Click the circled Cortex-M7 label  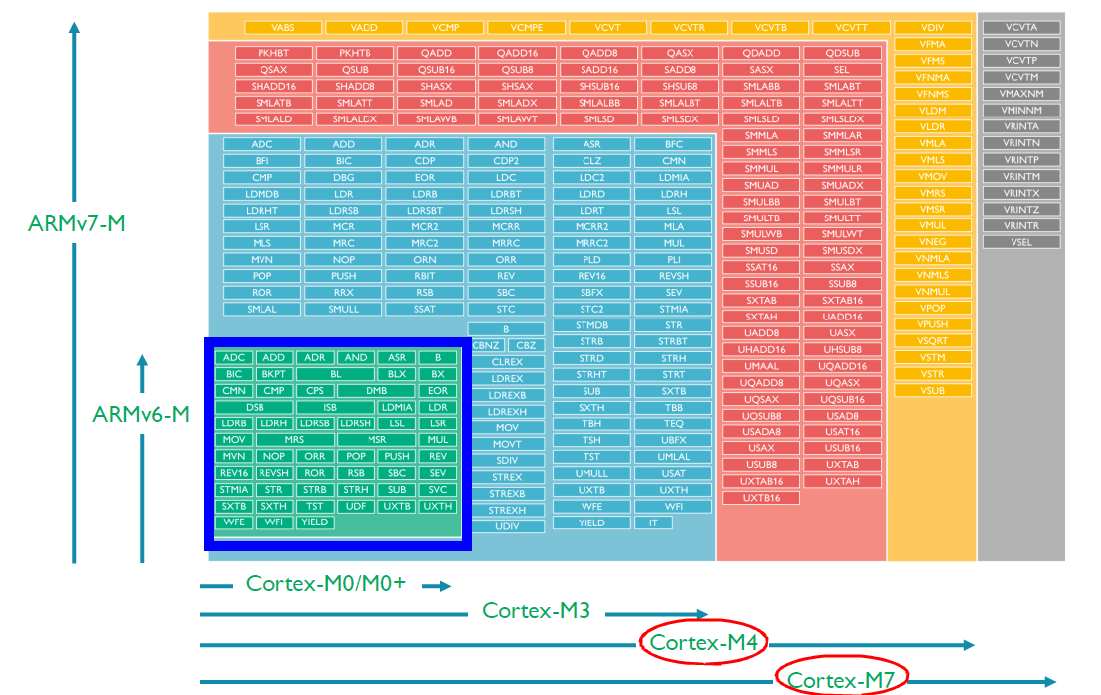point(841,679)
